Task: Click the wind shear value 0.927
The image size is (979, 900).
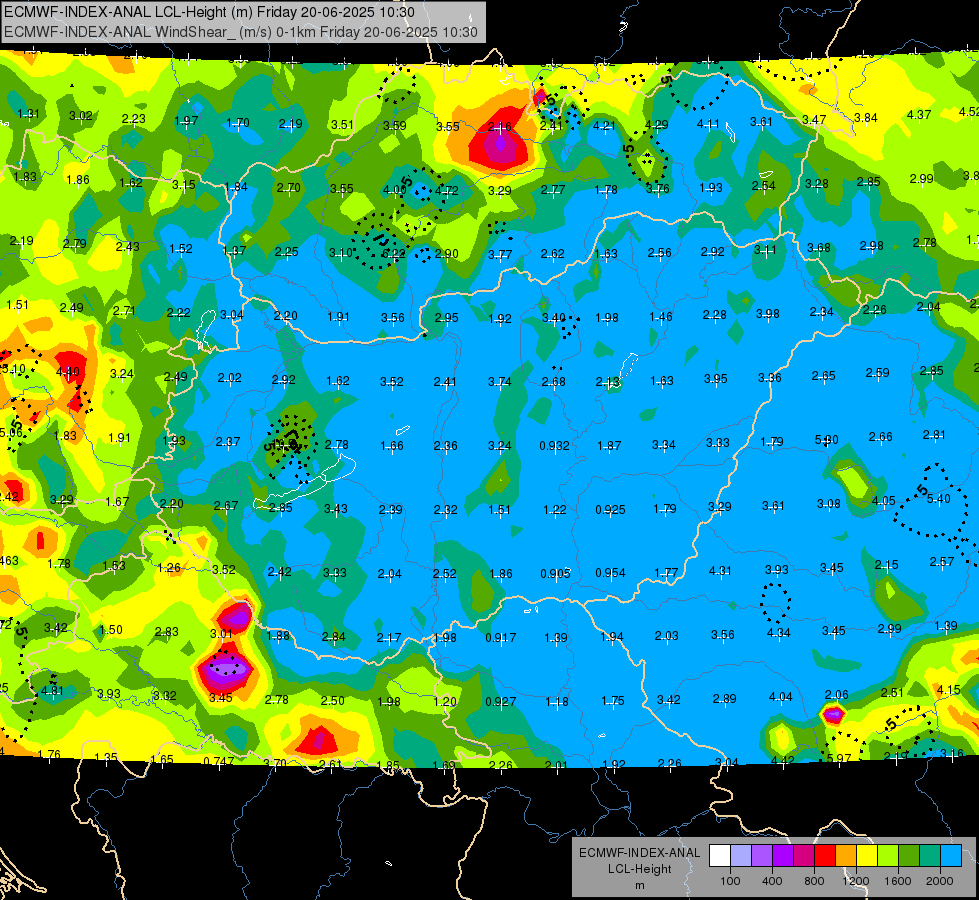Action: point(501,701)
